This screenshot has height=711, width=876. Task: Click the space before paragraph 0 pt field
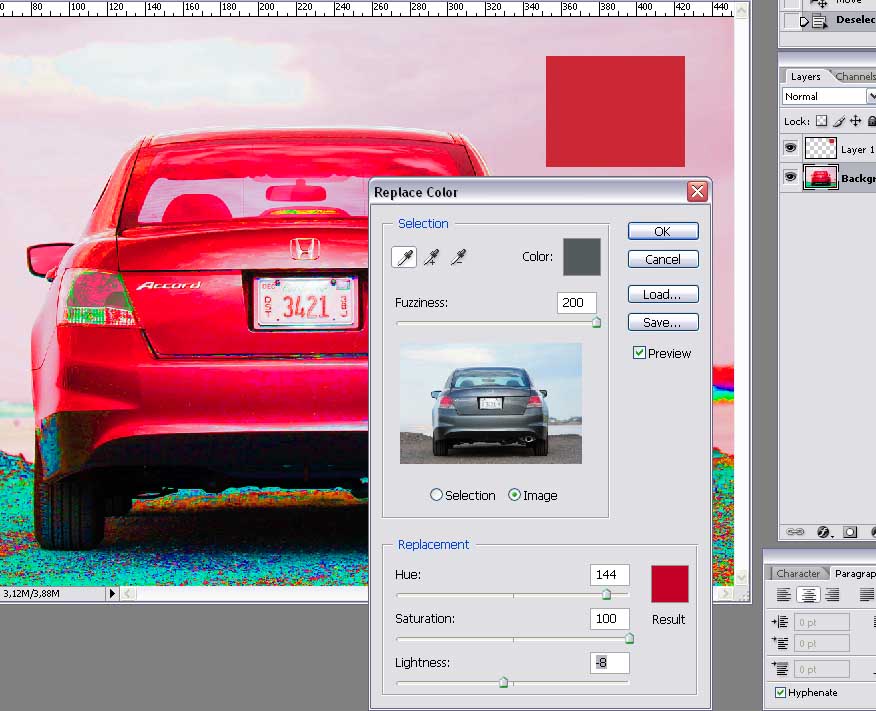tap(822, 669)
